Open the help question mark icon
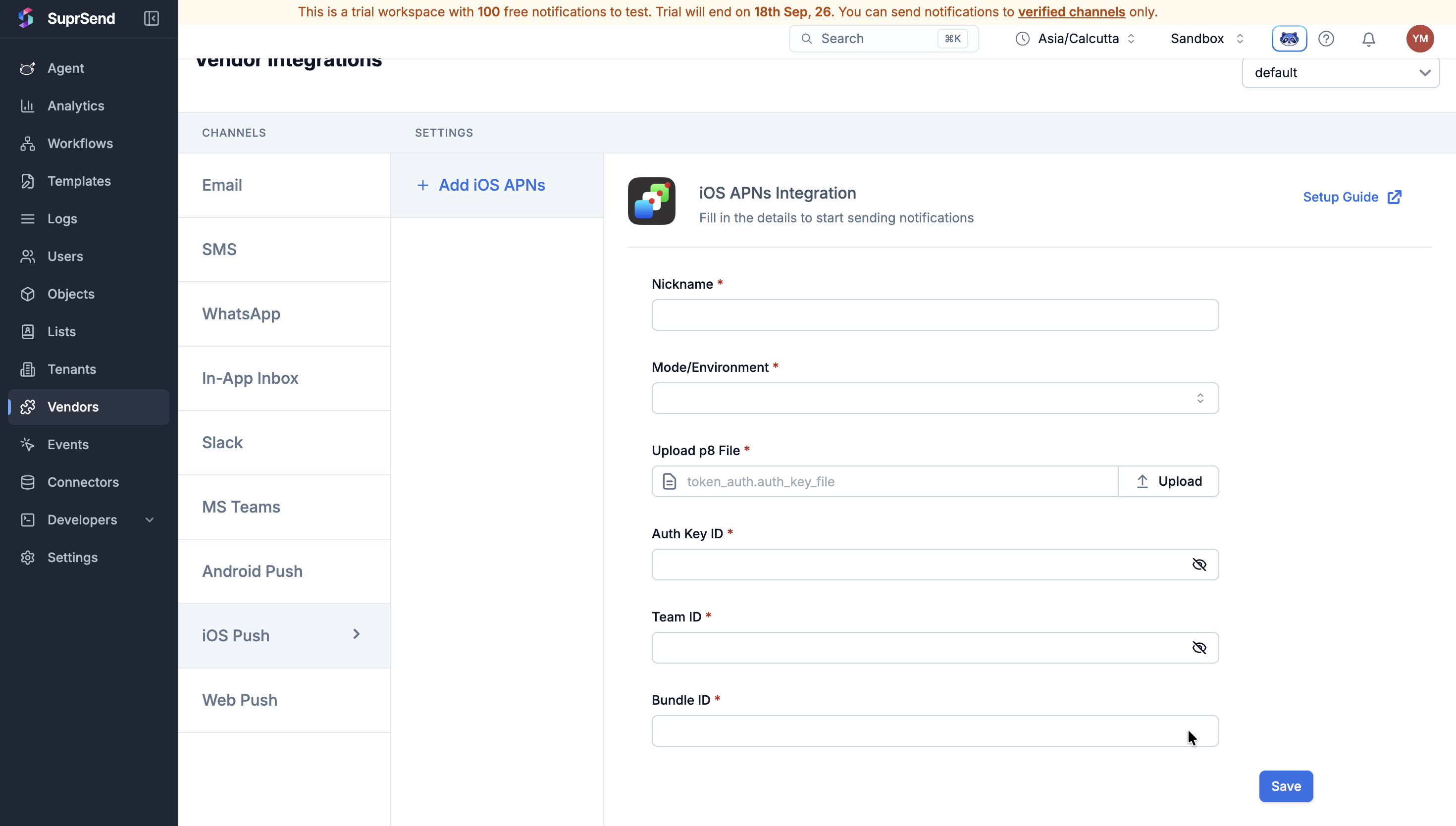Screen dimensions: 1456x826 click(x=1326, y=39)
